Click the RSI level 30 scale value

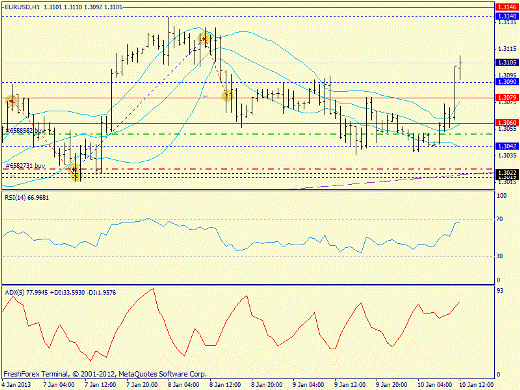click(x=500, y=256)
